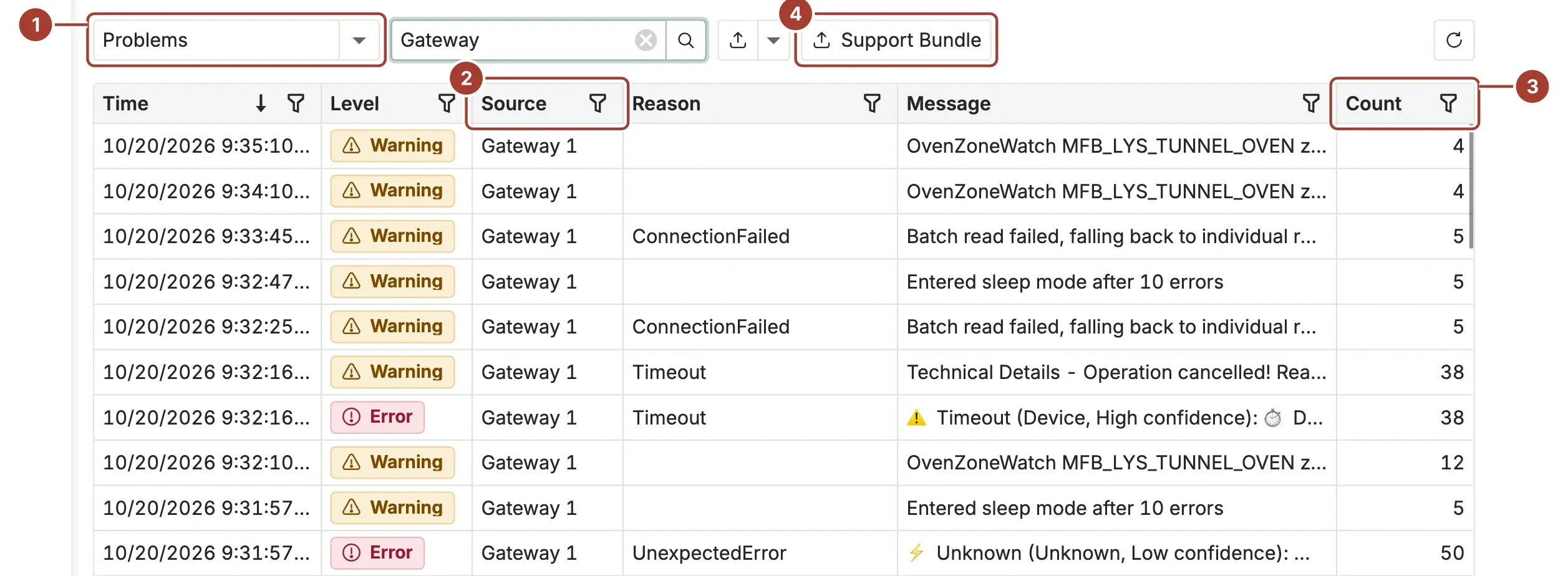Select the Warning badge at 9:35:10
Viewport: 1568px width, 576px height.
coord(392,146)
